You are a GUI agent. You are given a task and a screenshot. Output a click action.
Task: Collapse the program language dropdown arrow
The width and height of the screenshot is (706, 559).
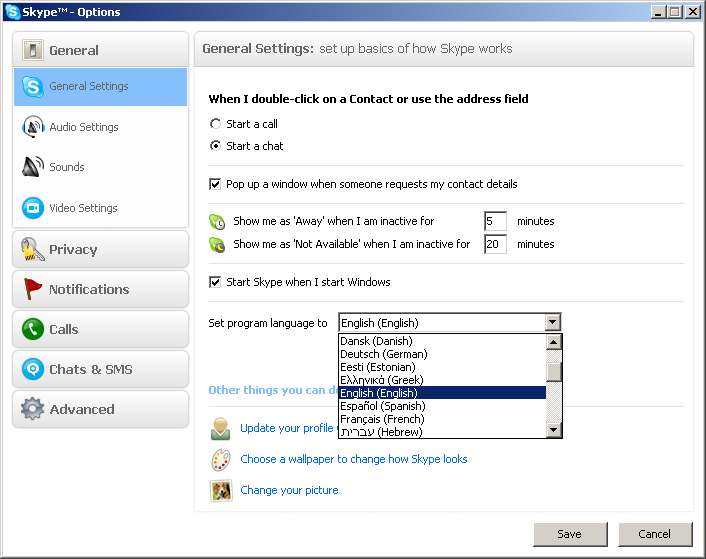coord(553,323)
